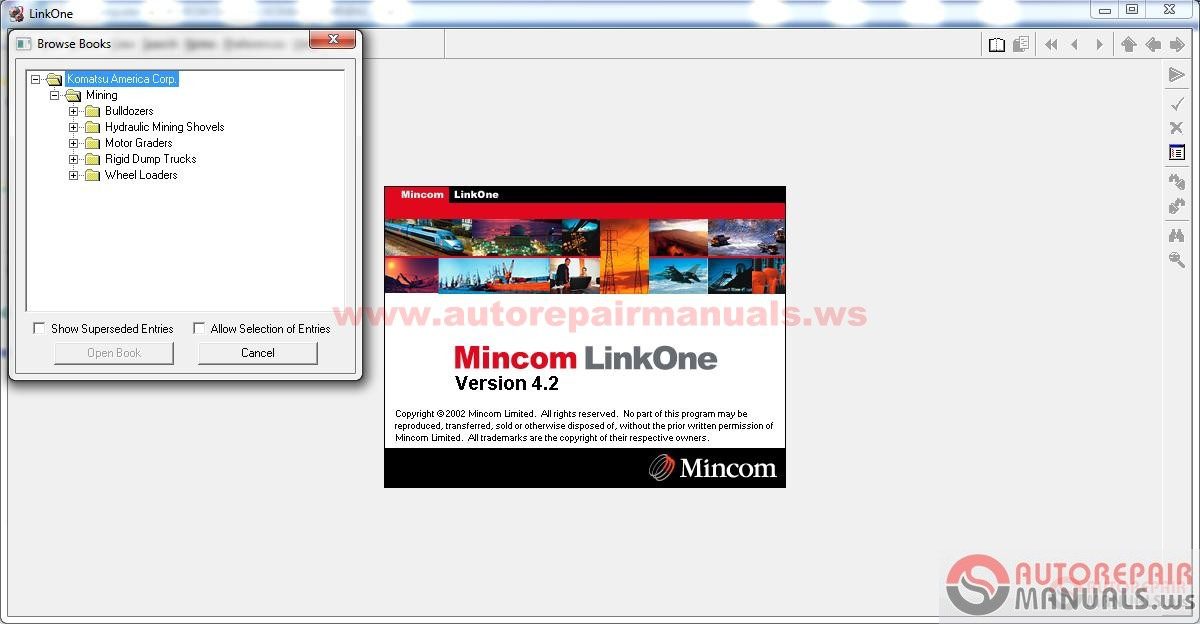Click the upper chain link icon
The width and height of the screenshot is (1200, 624).
point(1177,182)
